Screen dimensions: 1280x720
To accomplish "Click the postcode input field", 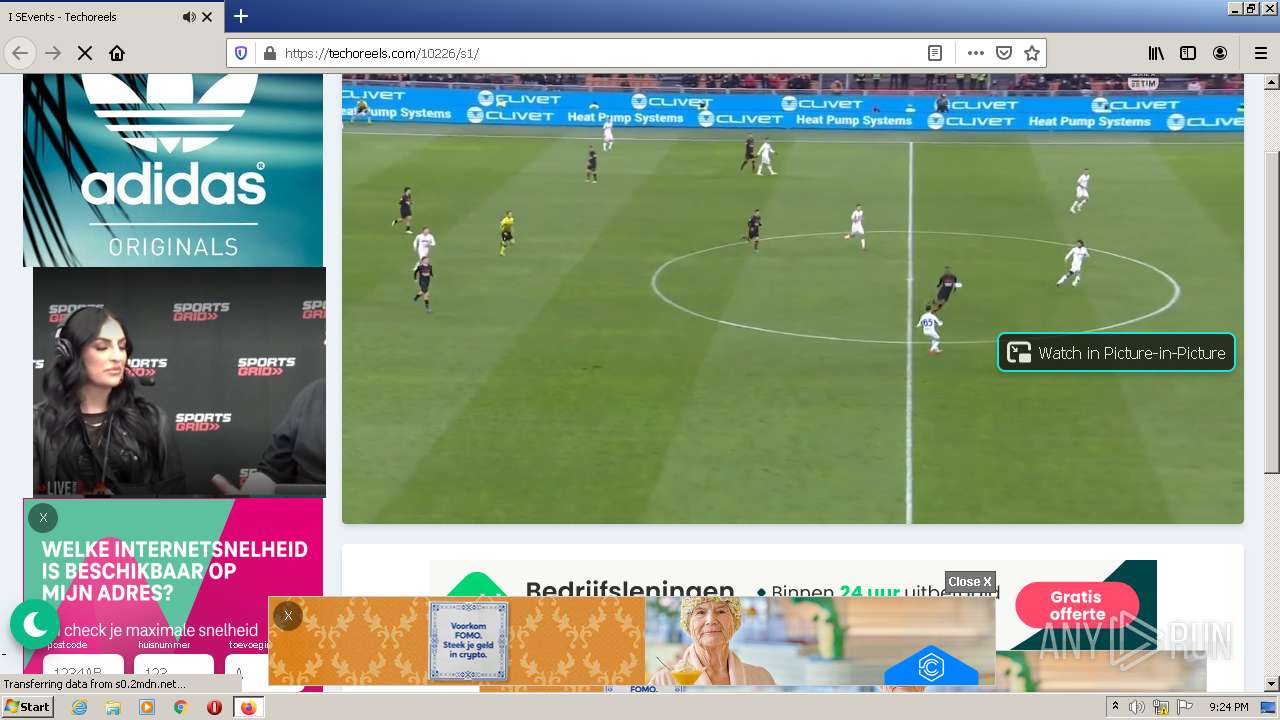I will point(83,672).
